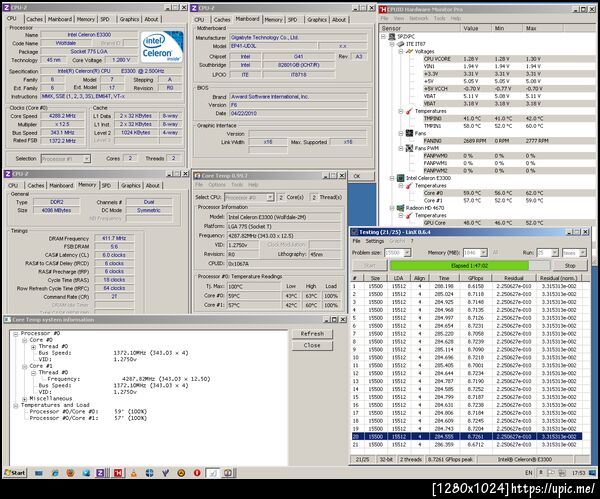600x499 pixels.
Task: Open About tab in CPU-Z CPU window
Action: [x=152, y=19]
